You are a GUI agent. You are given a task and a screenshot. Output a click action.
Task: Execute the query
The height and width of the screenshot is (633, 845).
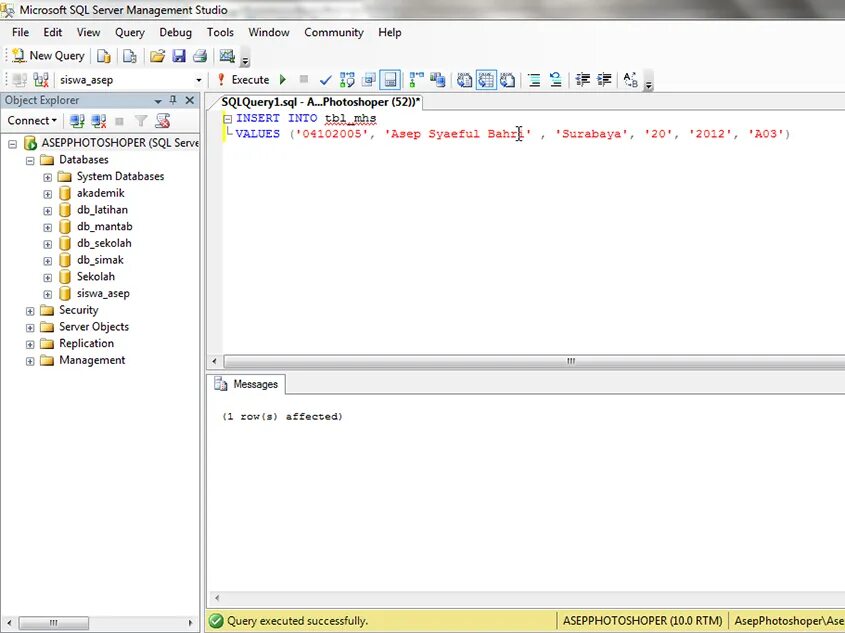pos(243,80)
